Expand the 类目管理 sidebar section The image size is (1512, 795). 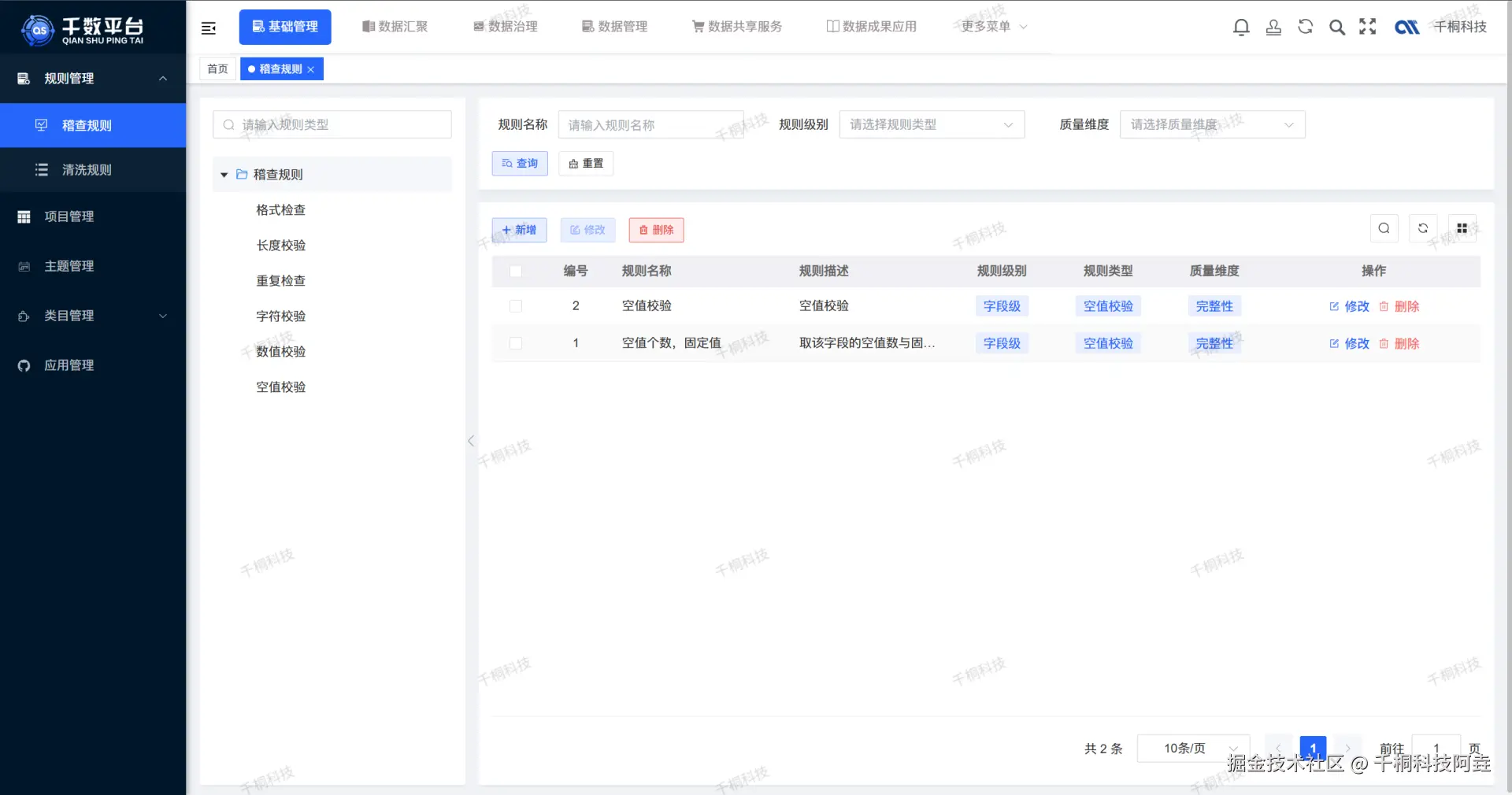coord(93,316)
